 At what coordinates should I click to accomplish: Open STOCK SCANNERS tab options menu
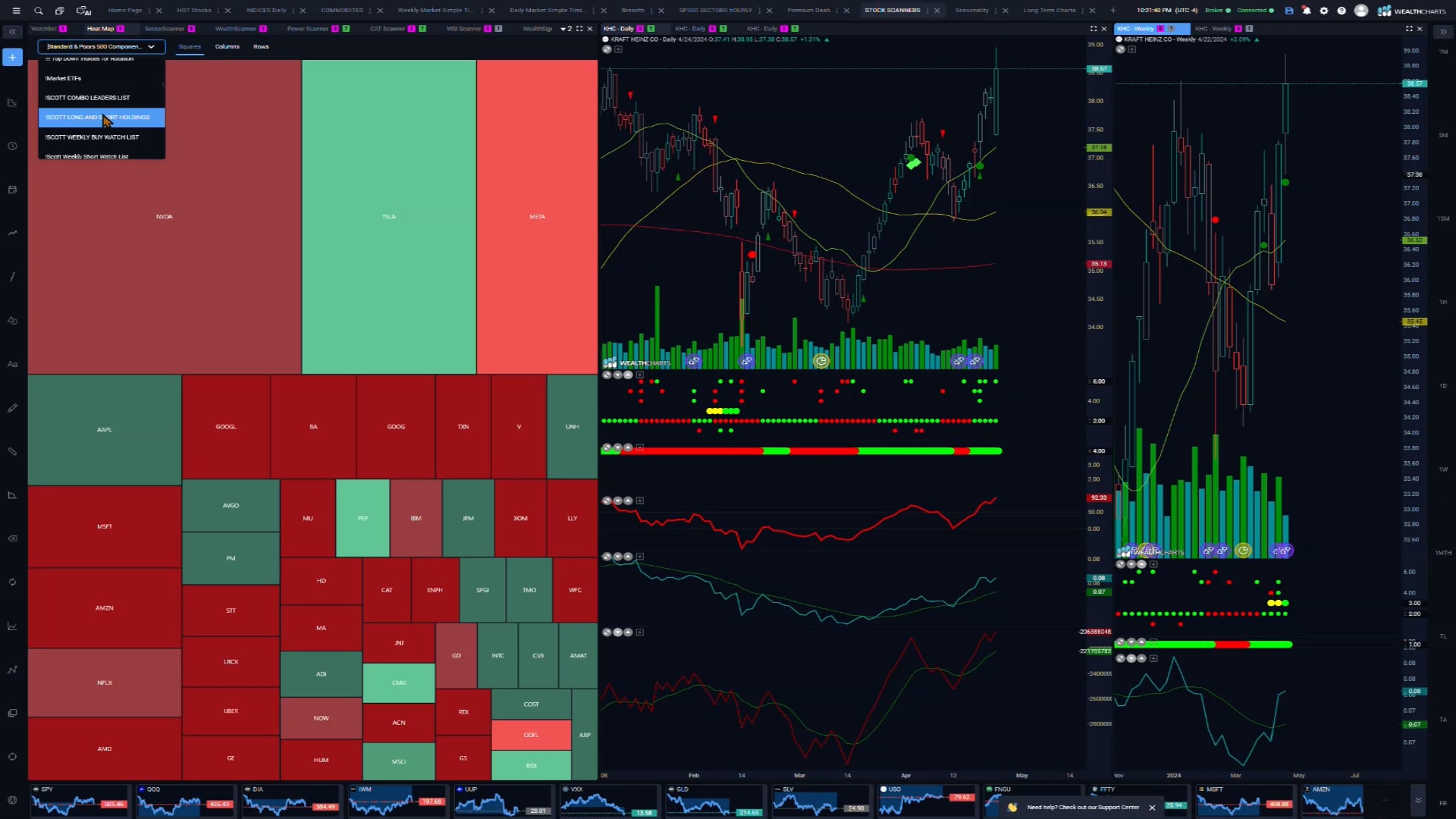[927, 11]
